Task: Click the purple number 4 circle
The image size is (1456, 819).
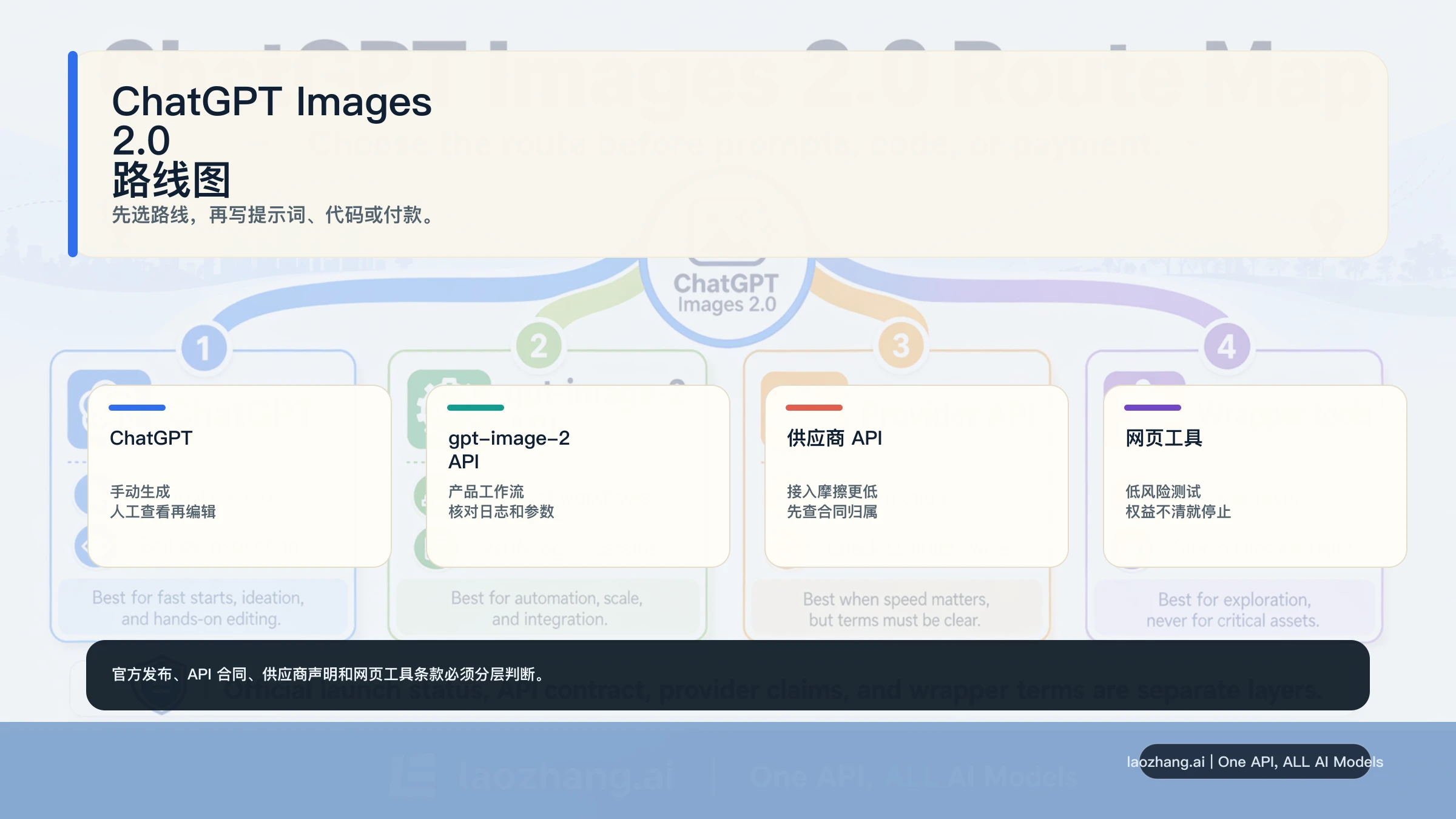Action: [1227, 346]
